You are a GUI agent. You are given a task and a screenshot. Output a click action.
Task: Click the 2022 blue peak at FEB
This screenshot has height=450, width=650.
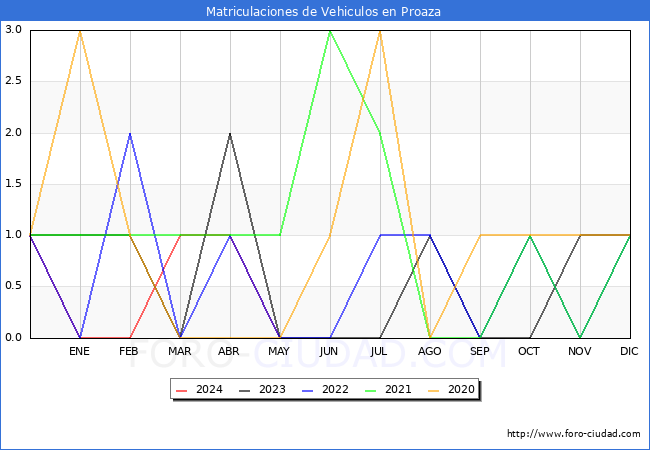[130, 133]
